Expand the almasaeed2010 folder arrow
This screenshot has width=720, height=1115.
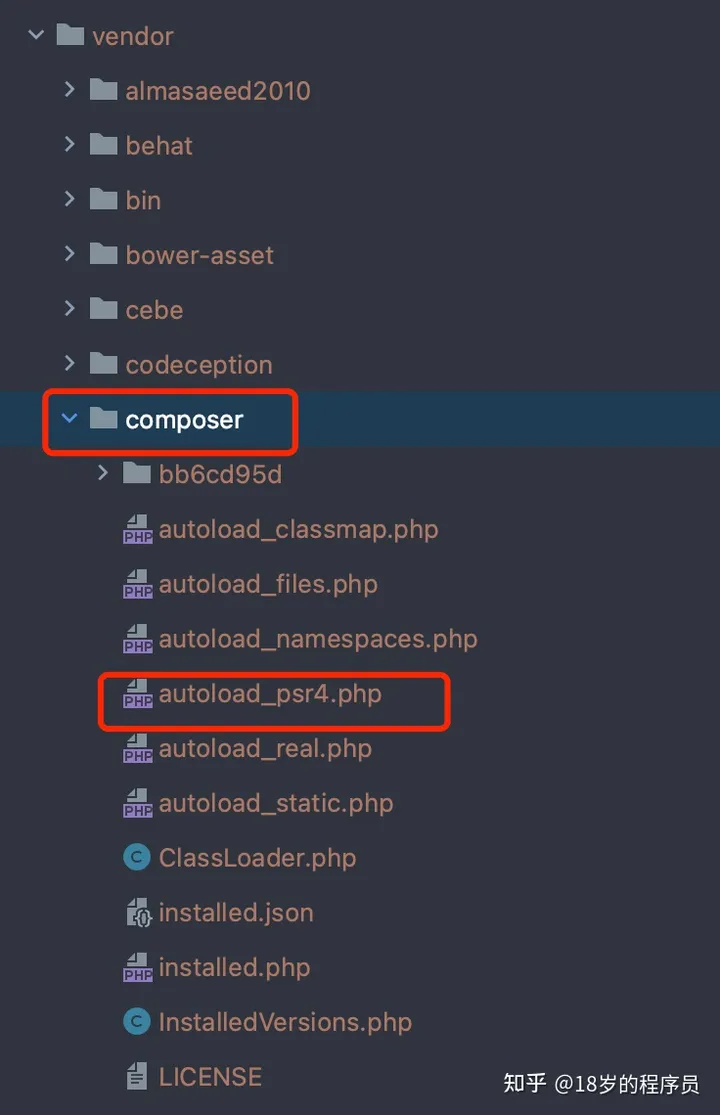70,90
